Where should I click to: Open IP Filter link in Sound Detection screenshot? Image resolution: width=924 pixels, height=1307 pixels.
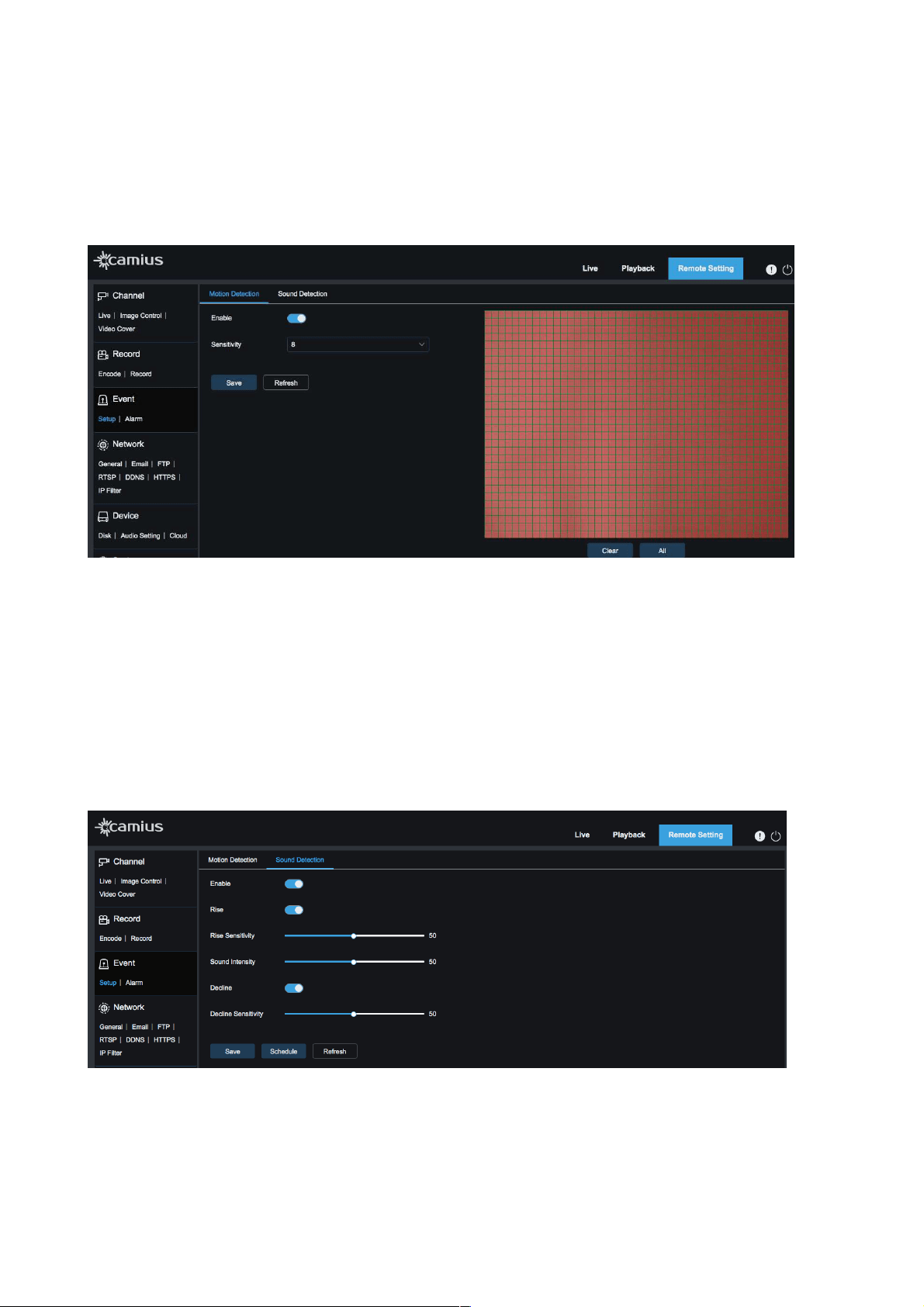(x=111, y=1053)
